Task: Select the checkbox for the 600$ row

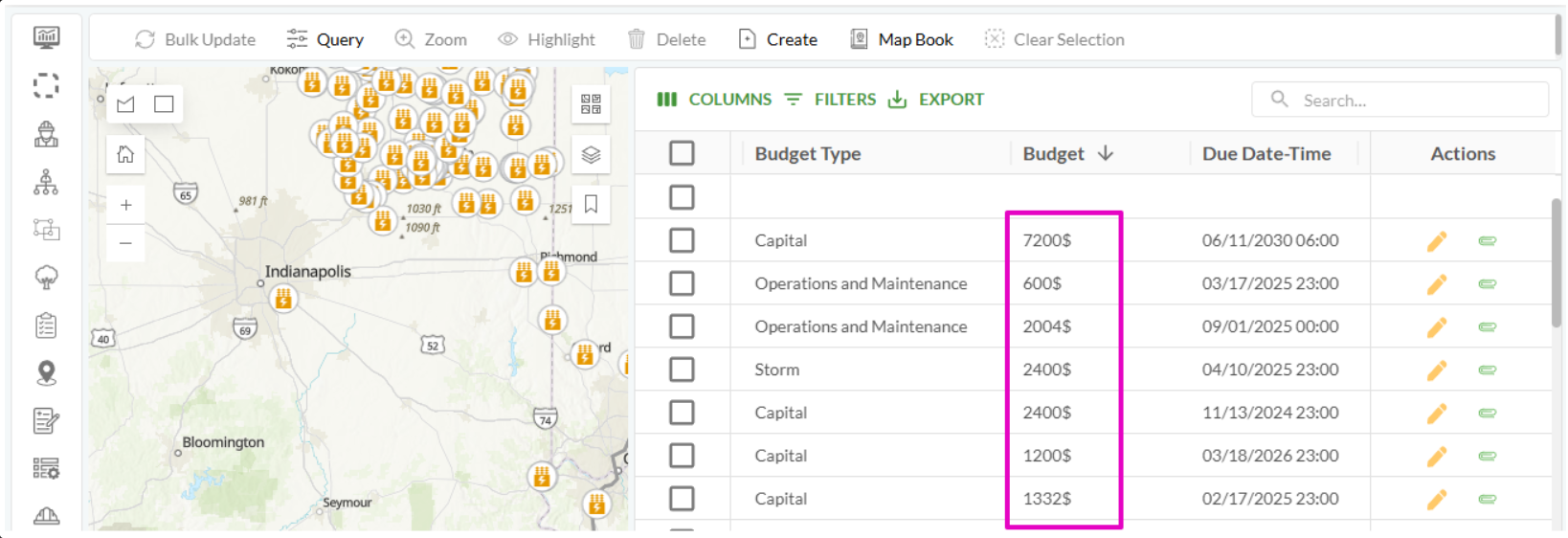Action: (682, 283)
